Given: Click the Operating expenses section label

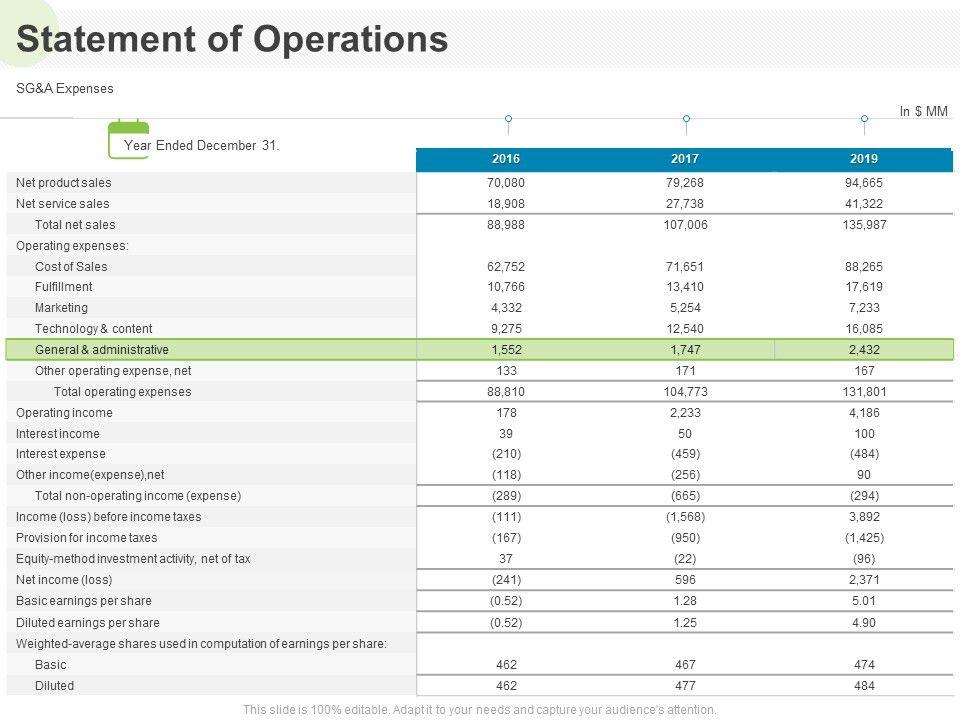Looking at the screenshot, I should (73, 246).
